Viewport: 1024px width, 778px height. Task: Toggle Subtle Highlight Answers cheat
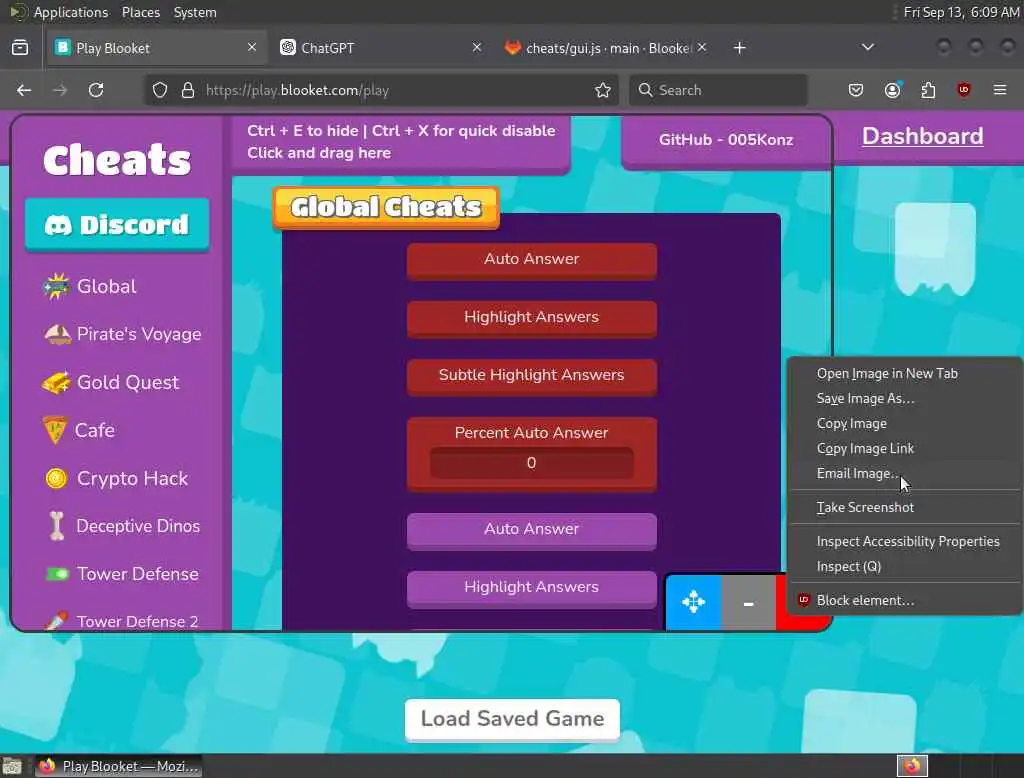tap(532, 376)
